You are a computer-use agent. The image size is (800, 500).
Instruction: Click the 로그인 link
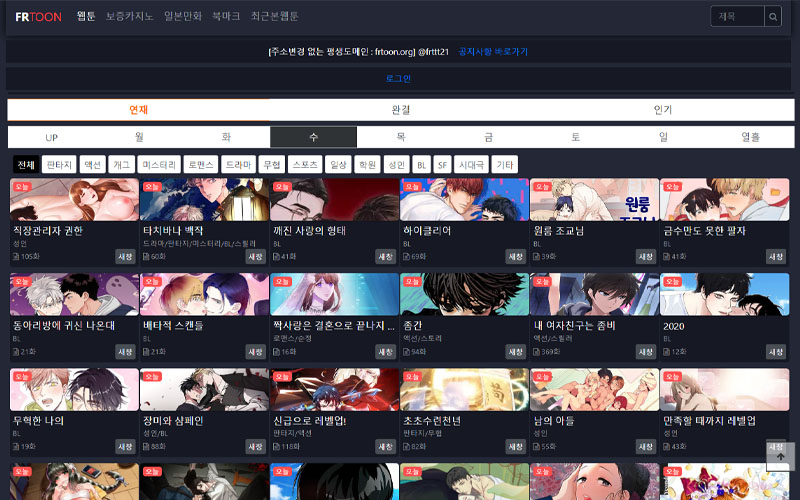tap(398, 79)
